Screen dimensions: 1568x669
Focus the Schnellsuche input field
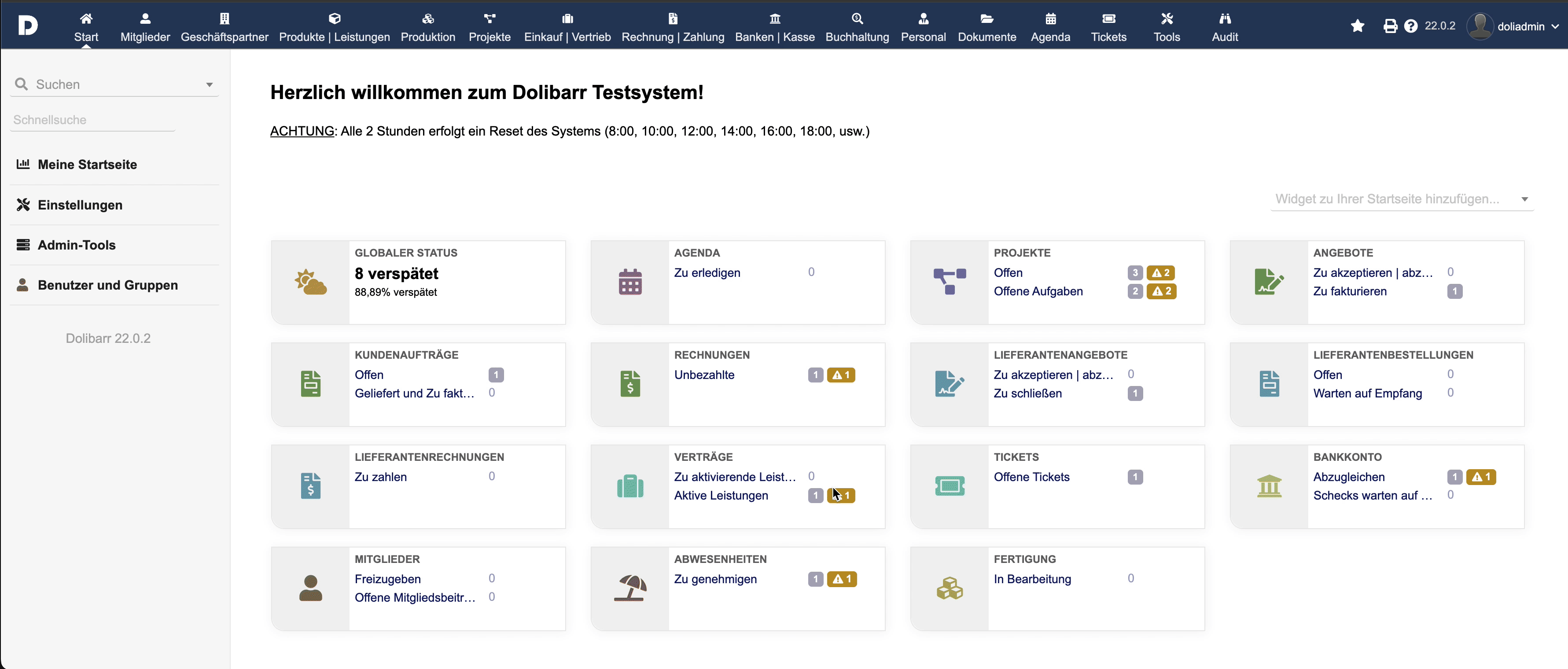tap(93, 120)
